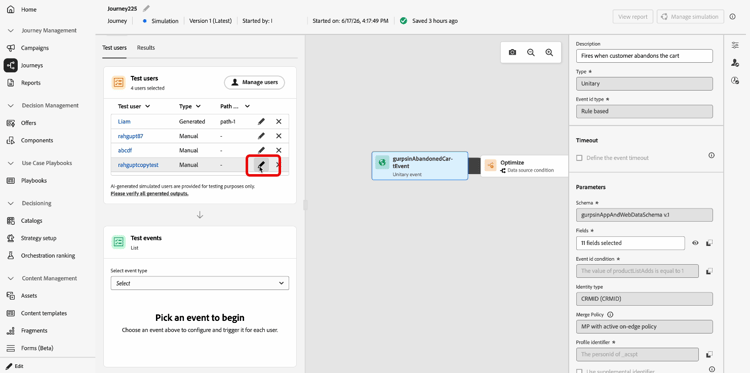This screenshot has height=373, width=750.
Task: Switch to the Results tab
Action: (x=146, y=48)
